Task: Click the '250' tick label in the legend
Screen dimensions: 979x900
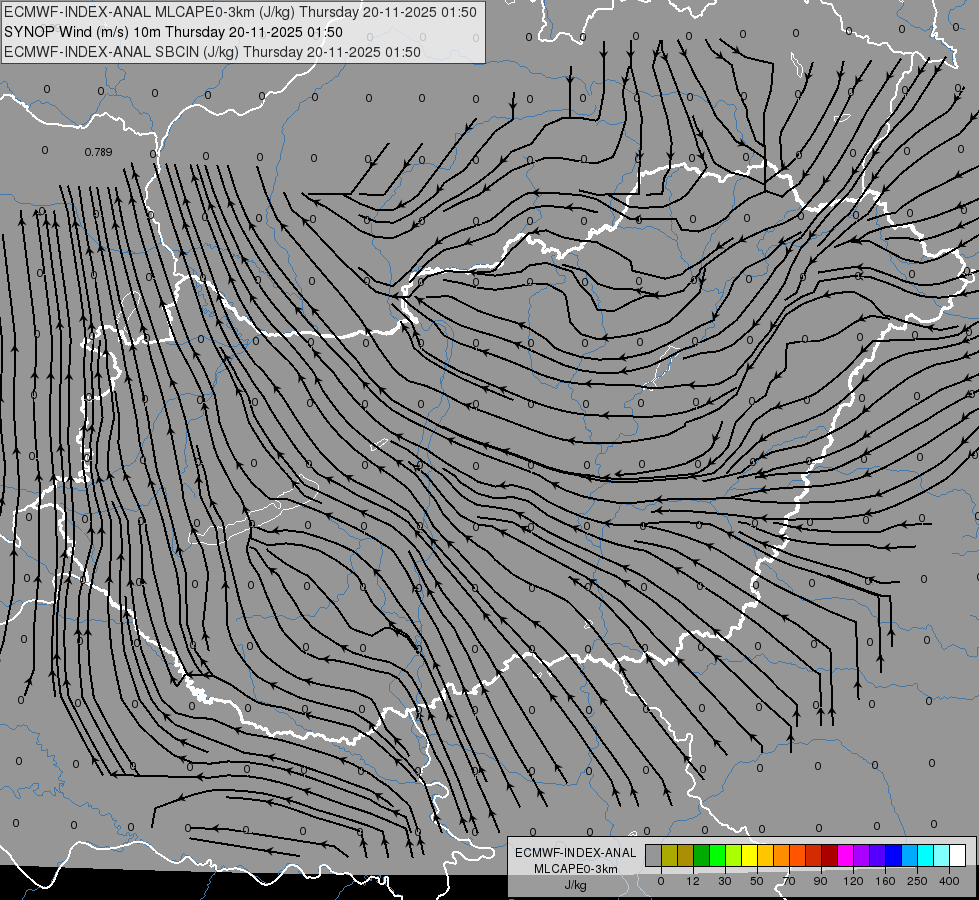Action: coord(917,881)
